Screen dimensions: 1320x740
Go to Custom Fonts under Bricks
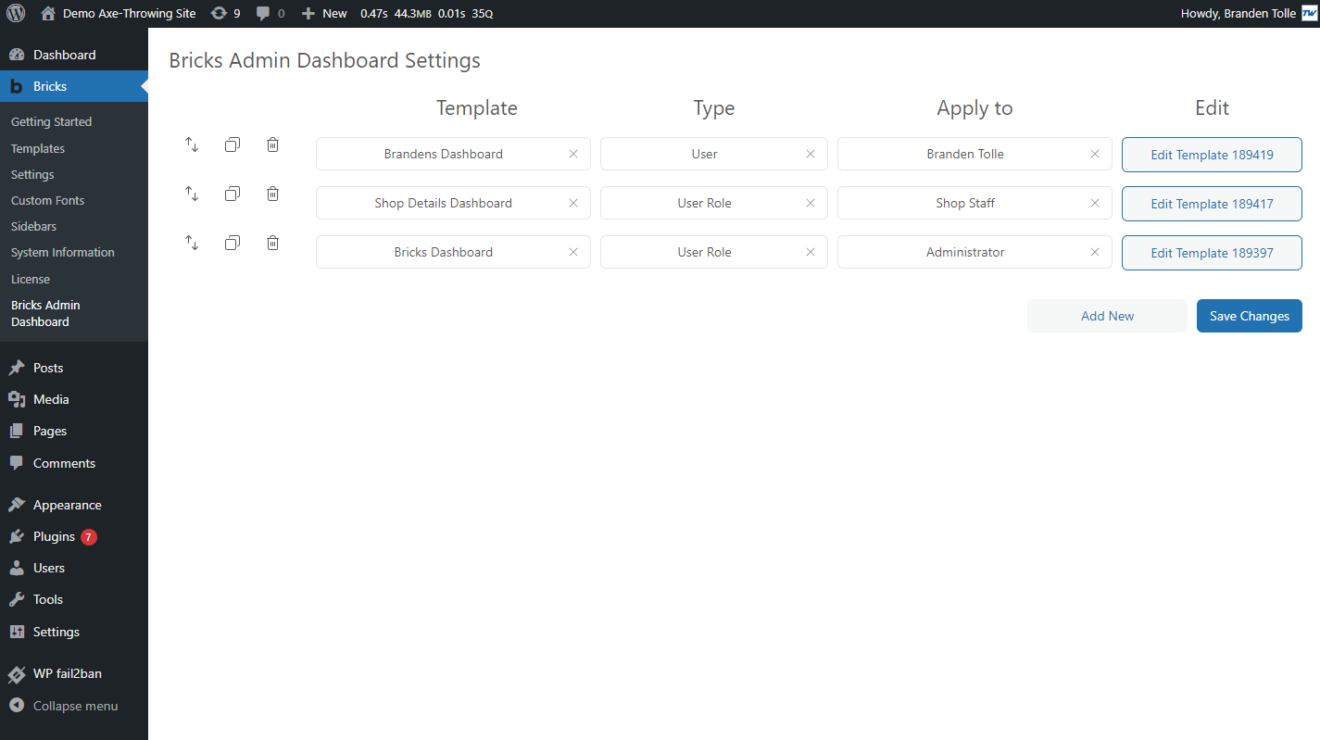click(48, 200)
